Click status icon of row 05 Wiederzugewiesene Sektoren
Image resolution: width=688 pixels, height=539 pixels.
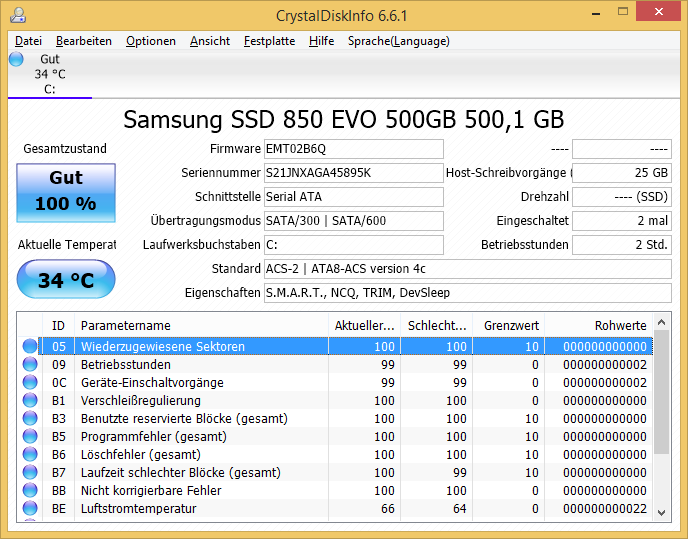pyautogui.click(x=30, y=346)
